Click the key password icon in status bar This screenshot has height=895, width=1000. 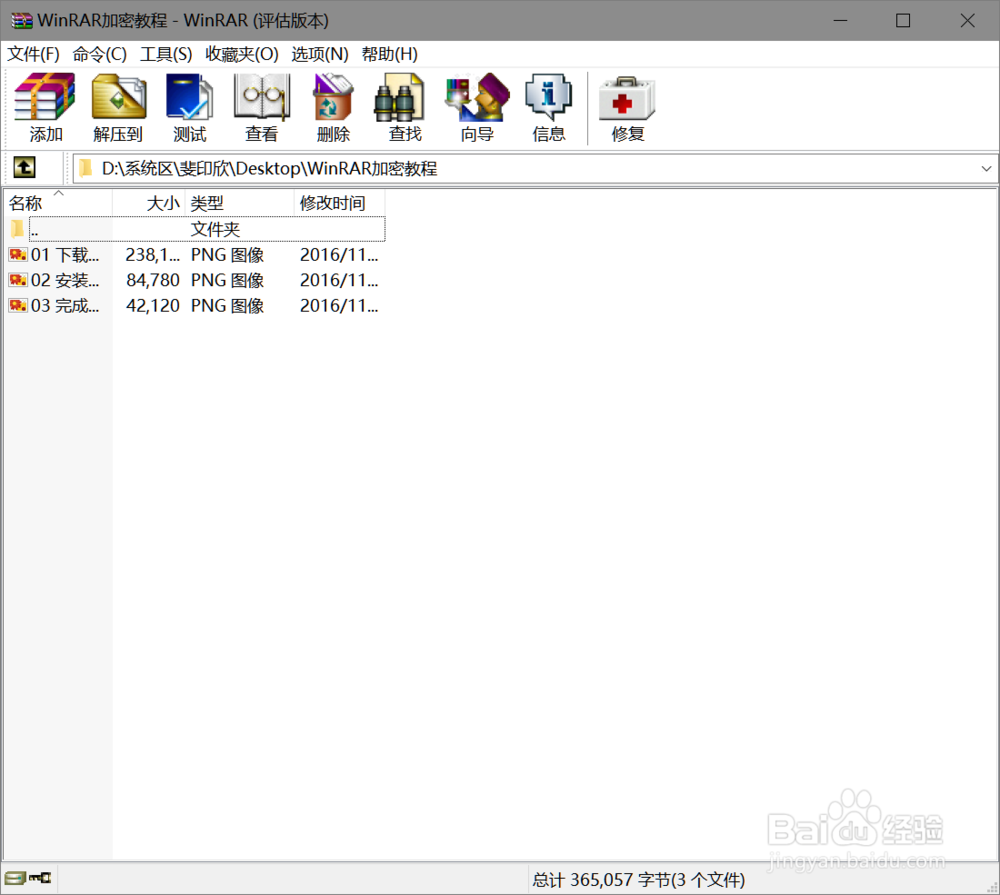coord(40,878)
